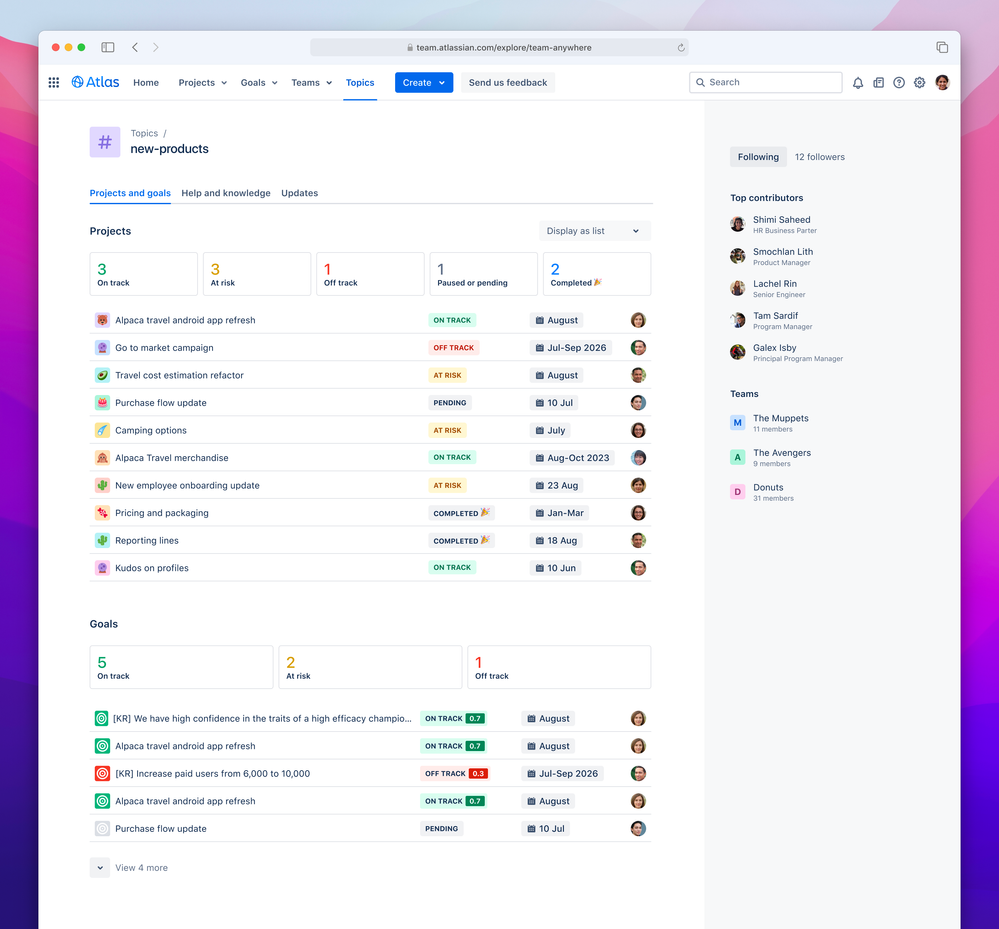Select Topics in the navigation bar
Viewport: 999px width, 929px height.
[360, 83]
